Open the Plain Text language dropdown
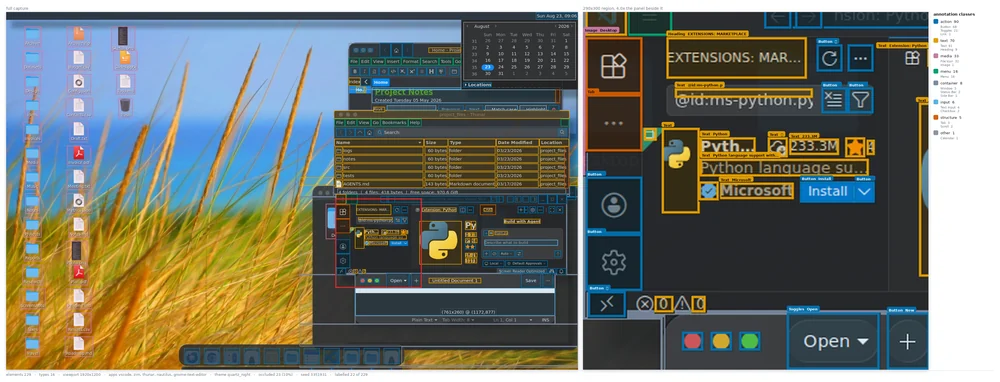The width and height of the screenshot is (1000, 382). 423,320
